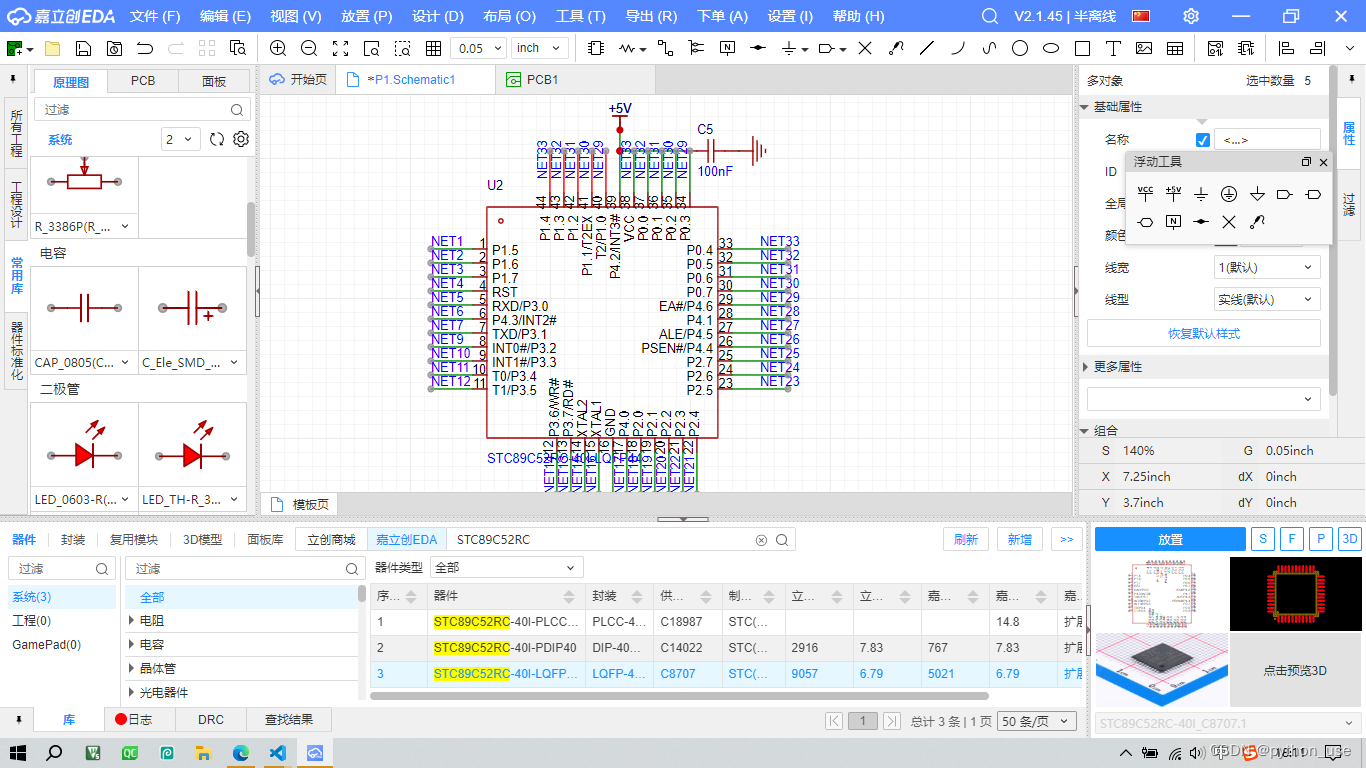Click the zoom out magnifier icon
Screen dimensions: 1366x768
tap(309, 48)
